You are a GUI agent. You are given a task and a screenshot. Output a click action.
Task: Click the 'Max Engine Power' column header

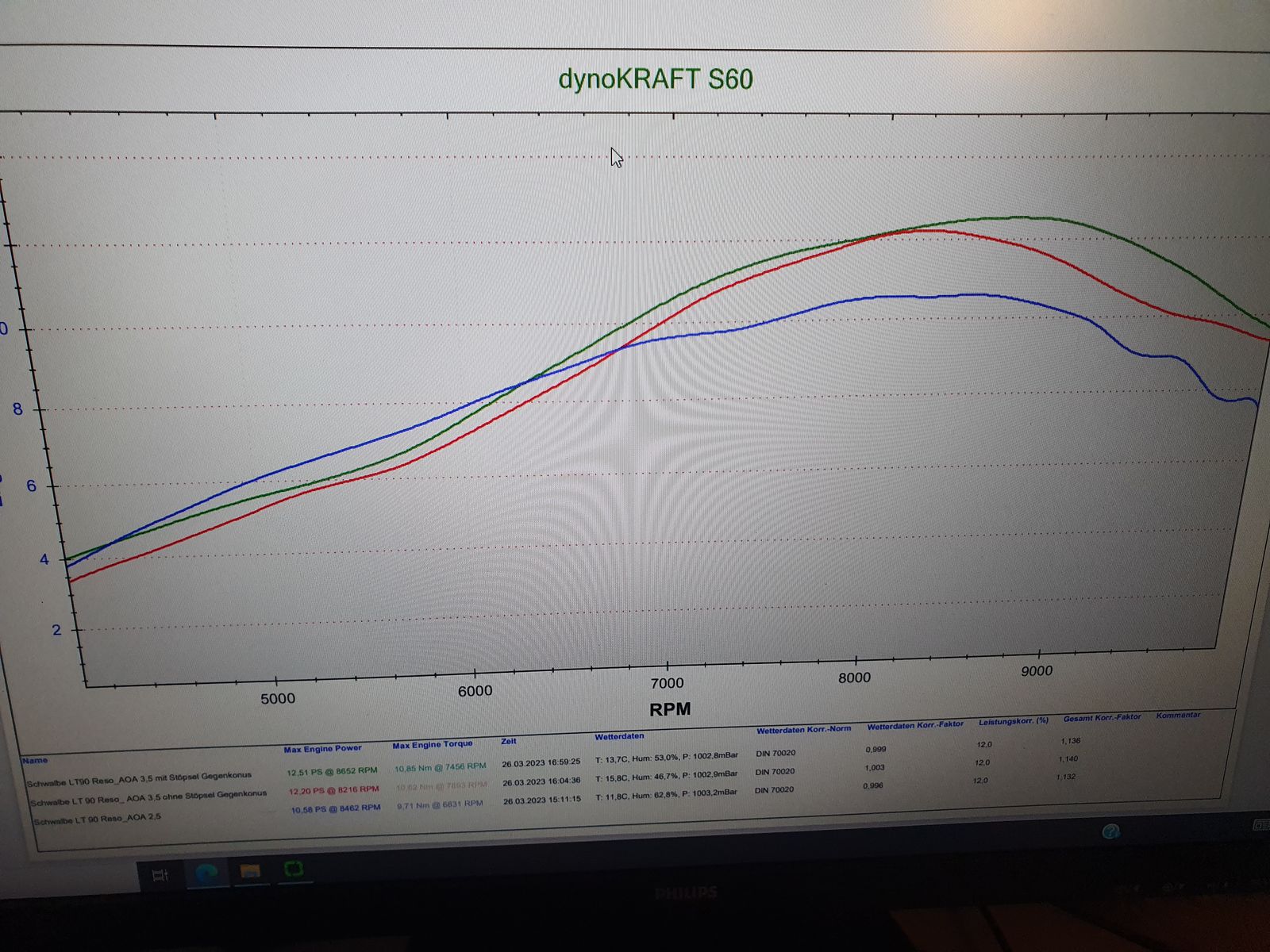(322, 748)
